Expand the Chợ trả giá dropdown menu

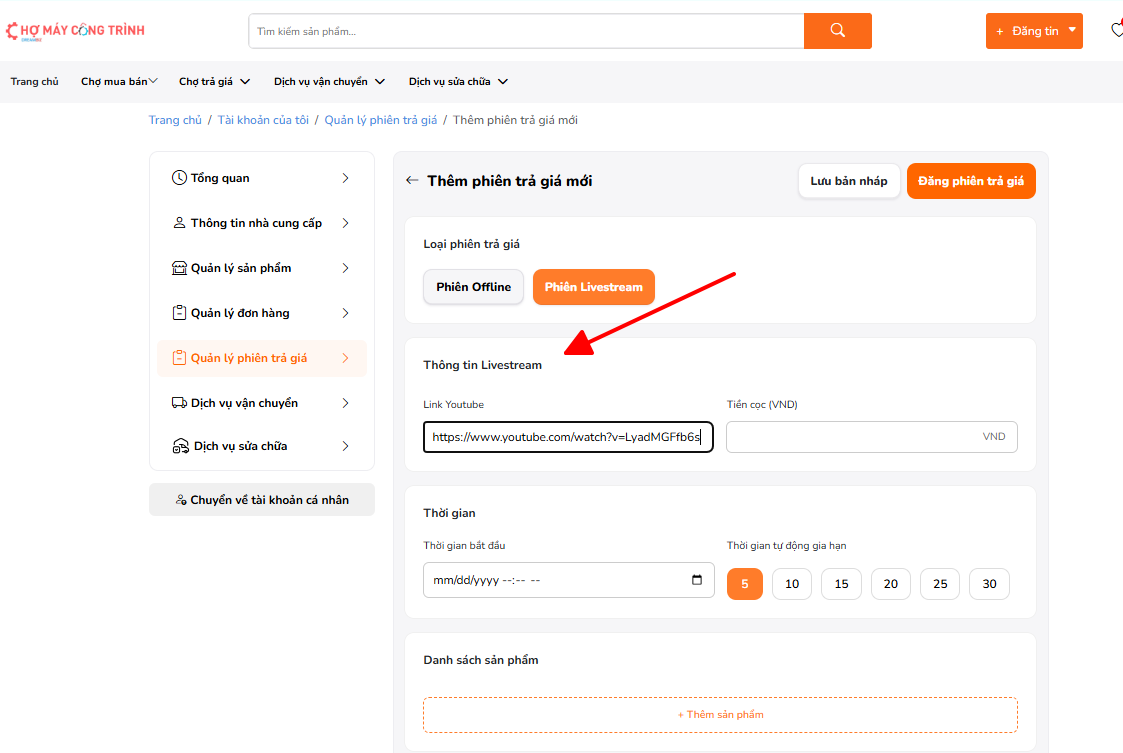click(x=214, y=82)
